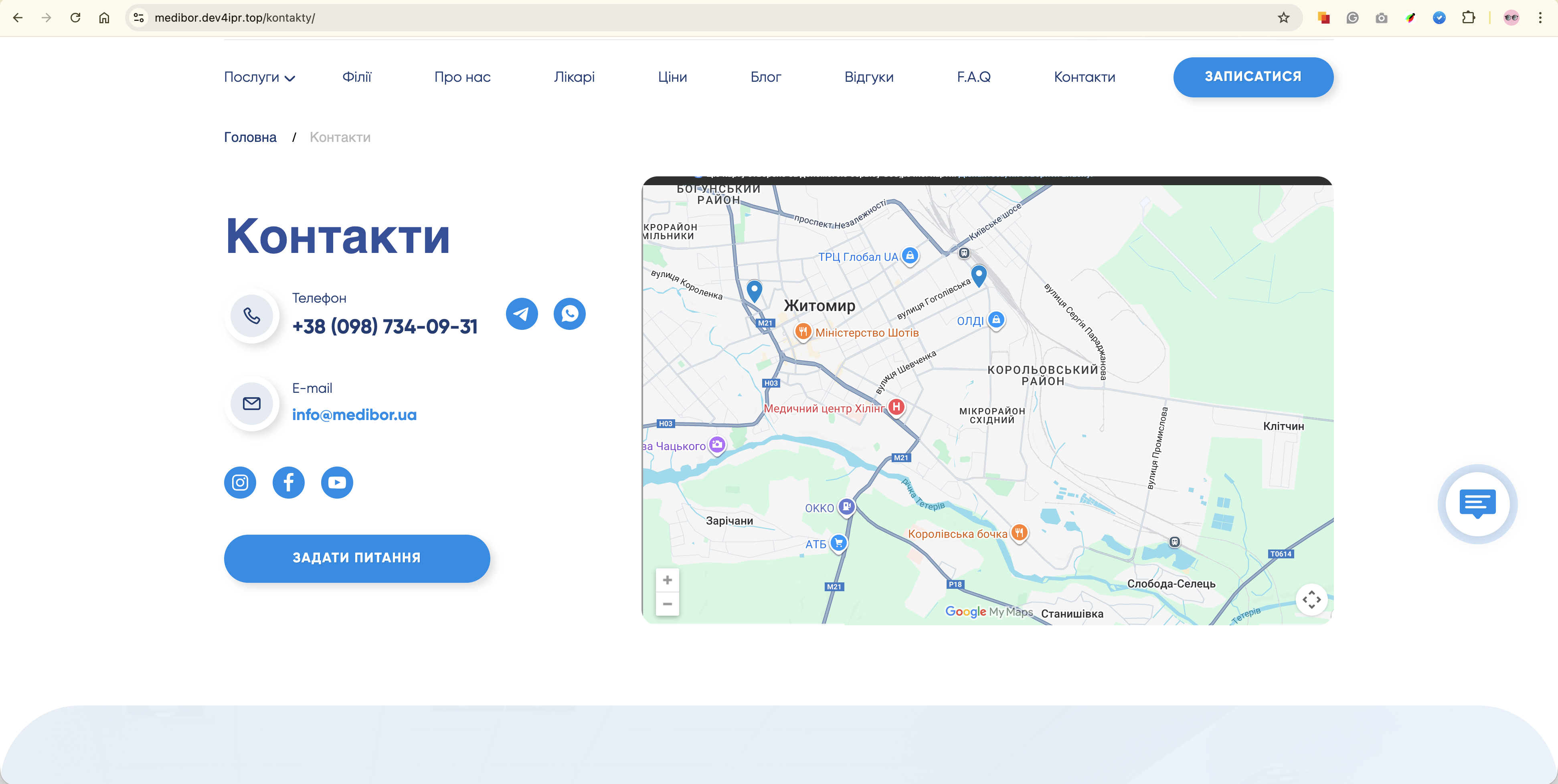Click the ЗАДАТИ ПИТАННЯ button
The width and height of the screenshot is (1558, 784).
[357, 558]
